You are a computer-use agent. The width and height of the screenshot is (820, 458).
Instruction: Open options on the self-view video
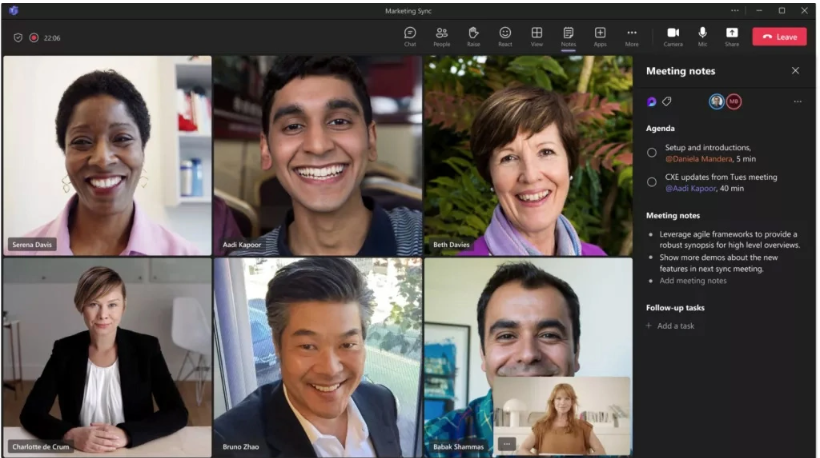[506, 444]
